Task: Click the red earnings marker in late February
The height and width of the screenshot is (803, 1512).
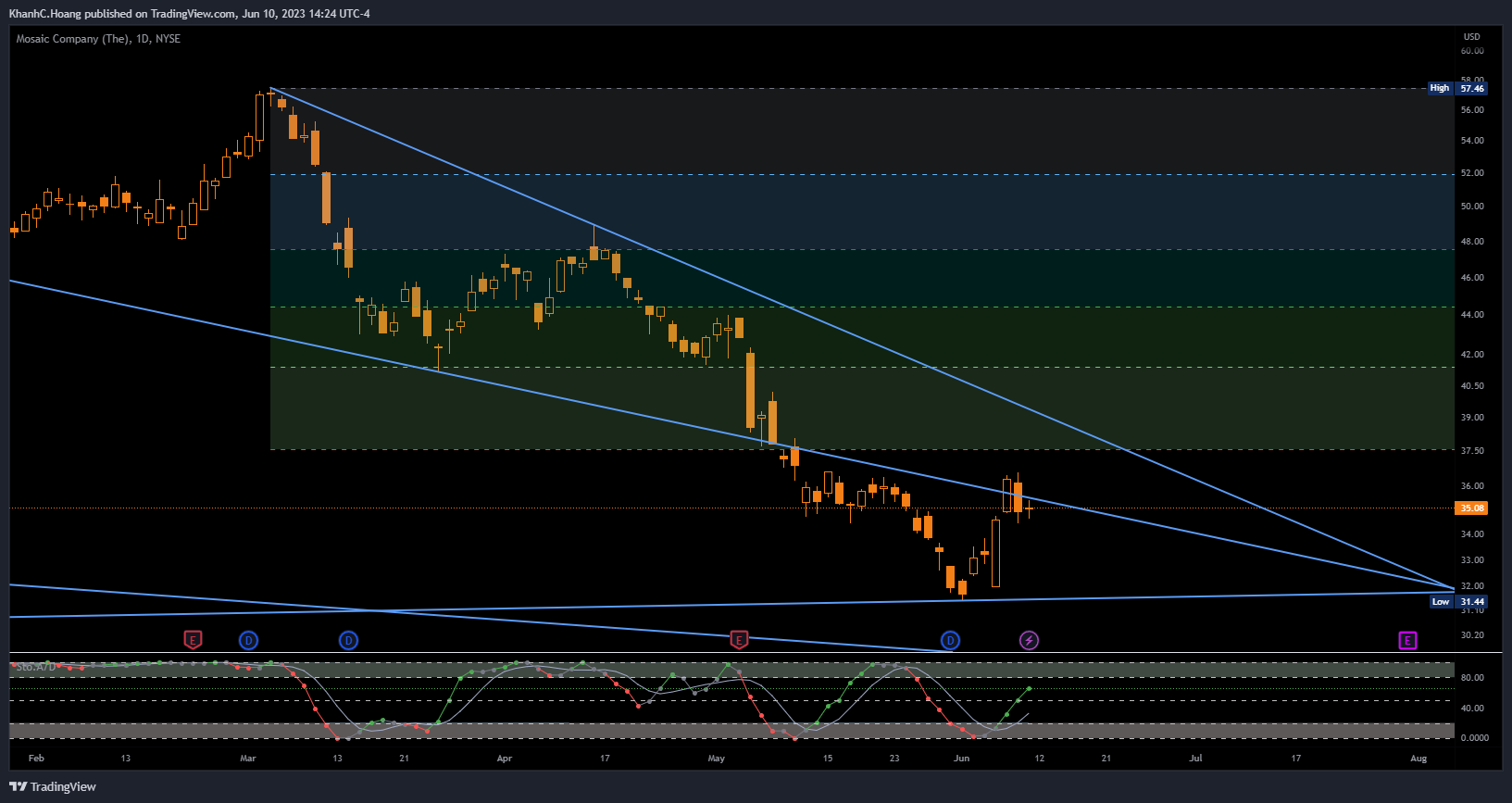Action: point(193,640)
